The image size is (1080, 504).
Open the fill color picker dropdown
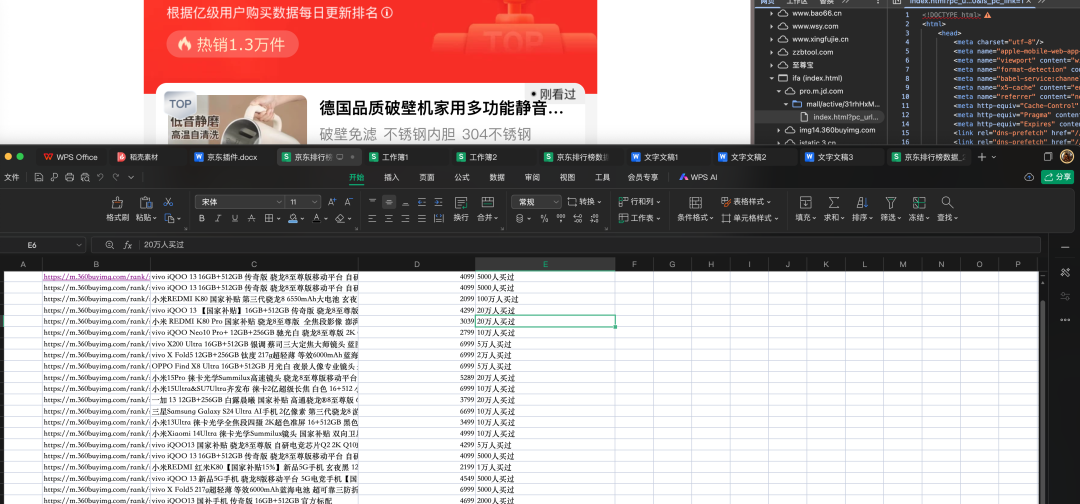(x=303, y=218)
